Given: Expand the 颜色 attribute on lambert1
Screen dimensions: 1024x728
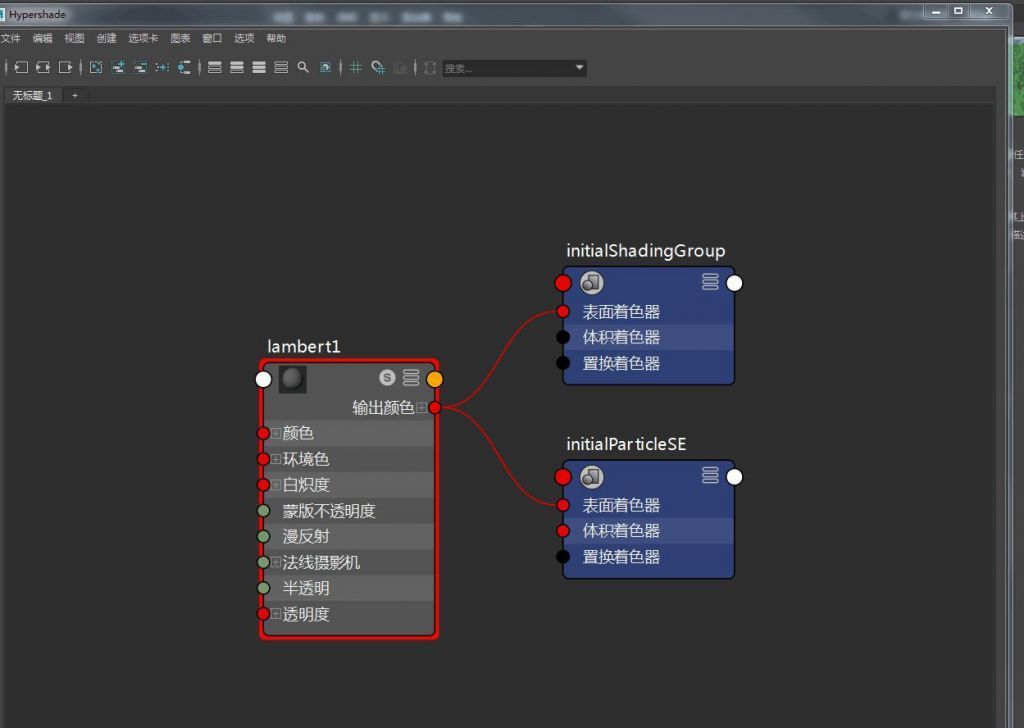Looking at the screenshot, I should point(276,433).
